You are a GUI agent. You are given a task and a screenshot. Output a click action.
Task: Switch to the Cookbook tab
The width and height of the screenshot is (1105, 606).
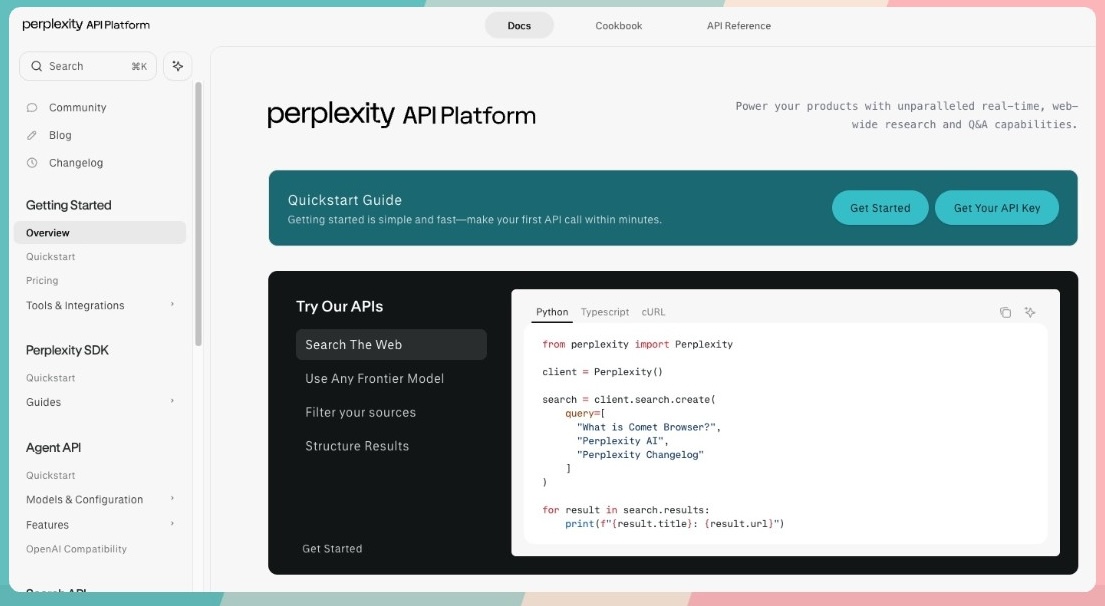point(620,25)
